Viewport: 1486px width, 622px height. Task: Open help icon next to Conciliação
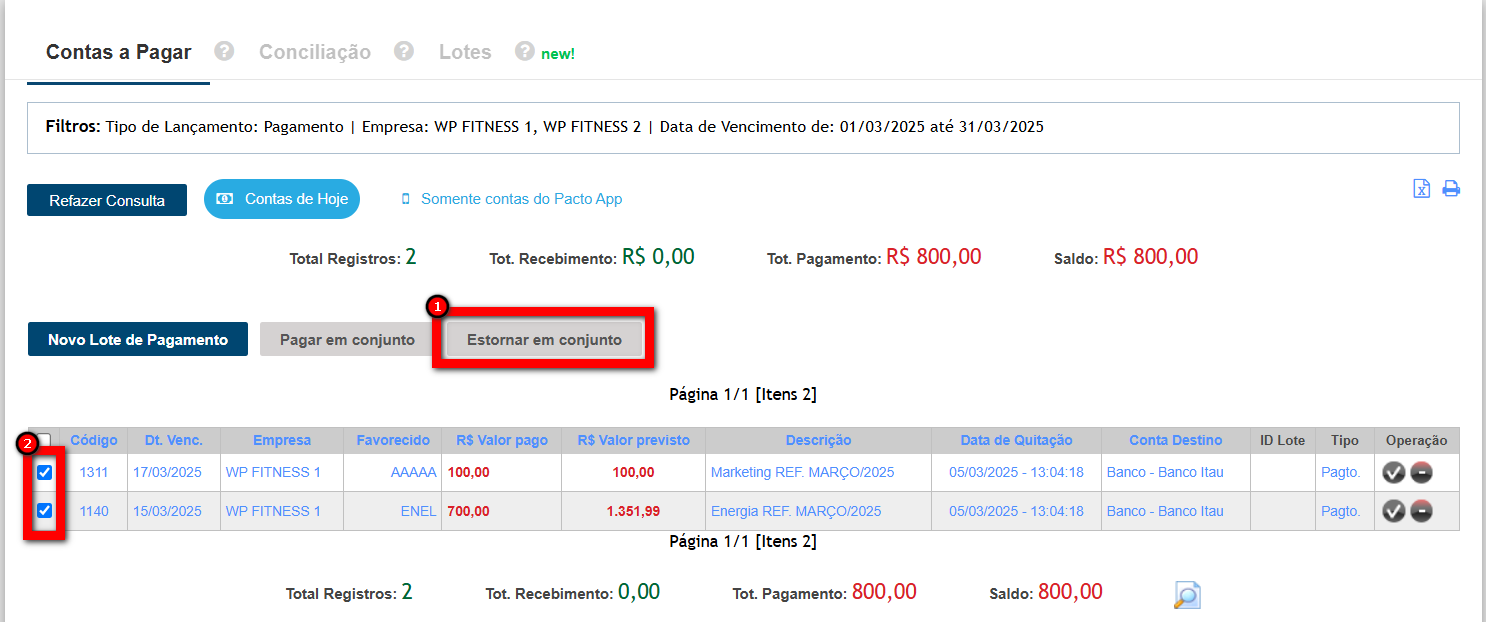pos(403,51)
